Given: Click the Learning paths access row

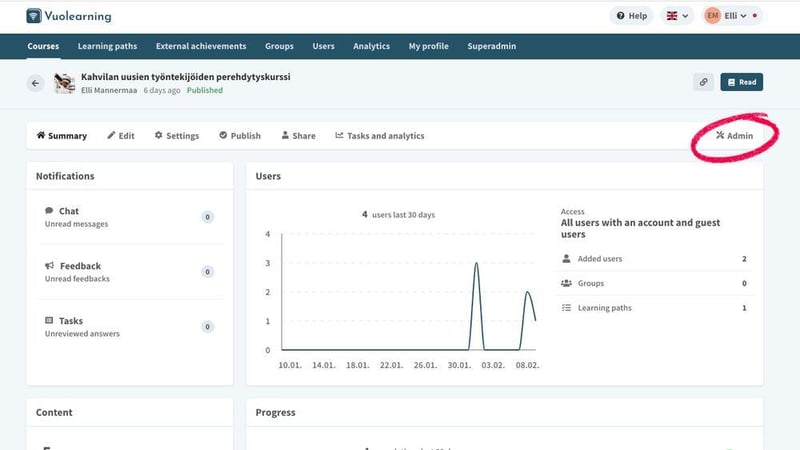Looking at the screenshot, I should 654,308.
